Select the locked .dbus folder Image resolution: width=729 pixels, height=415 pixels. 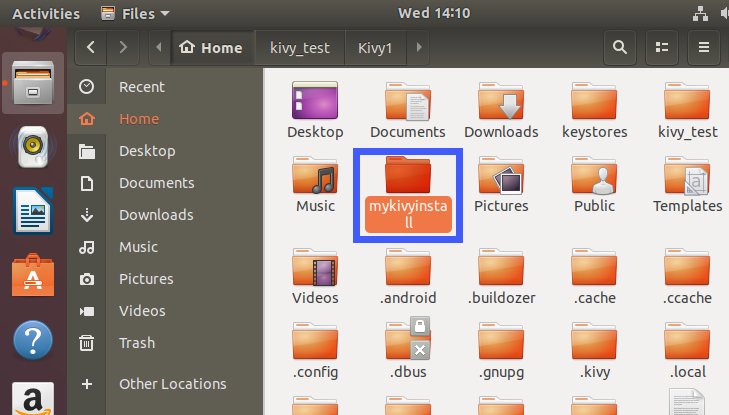tap(408, 349)
